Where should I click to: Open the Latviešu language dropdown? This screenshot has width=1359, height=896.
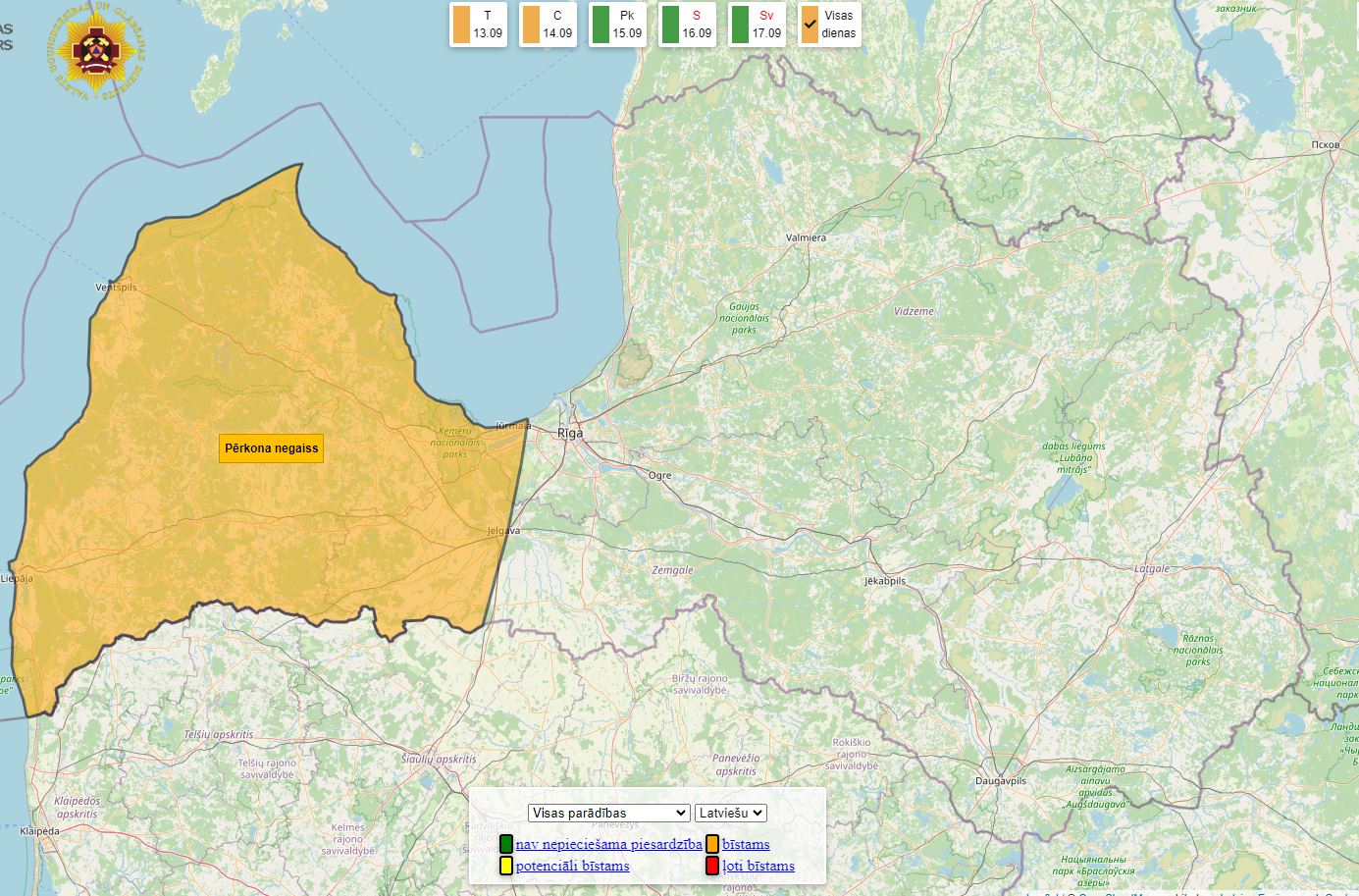730,813
